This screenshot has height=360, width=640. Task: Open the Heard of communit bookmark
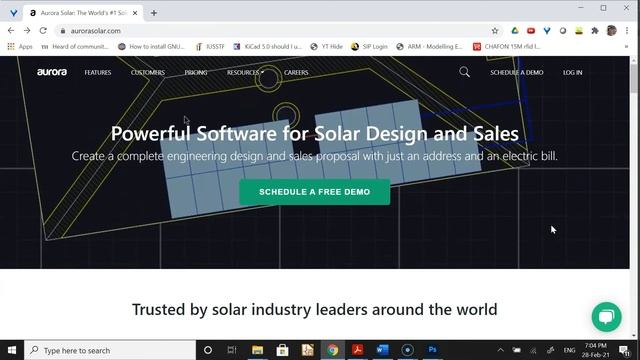(75, 47)
